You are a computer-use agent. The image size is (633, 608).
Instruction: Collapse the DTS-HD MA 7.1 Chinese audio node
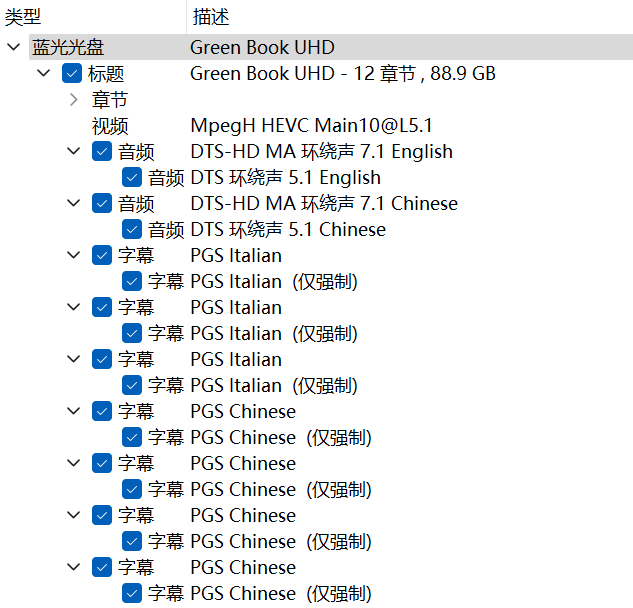(x=73, y=203)
